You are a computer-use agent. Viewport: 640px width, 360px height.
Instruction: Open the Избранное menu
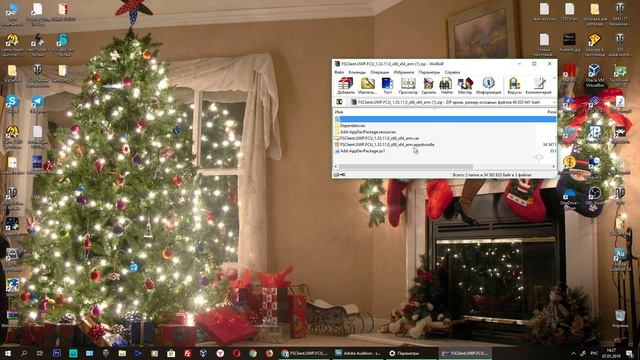[404, 72]
